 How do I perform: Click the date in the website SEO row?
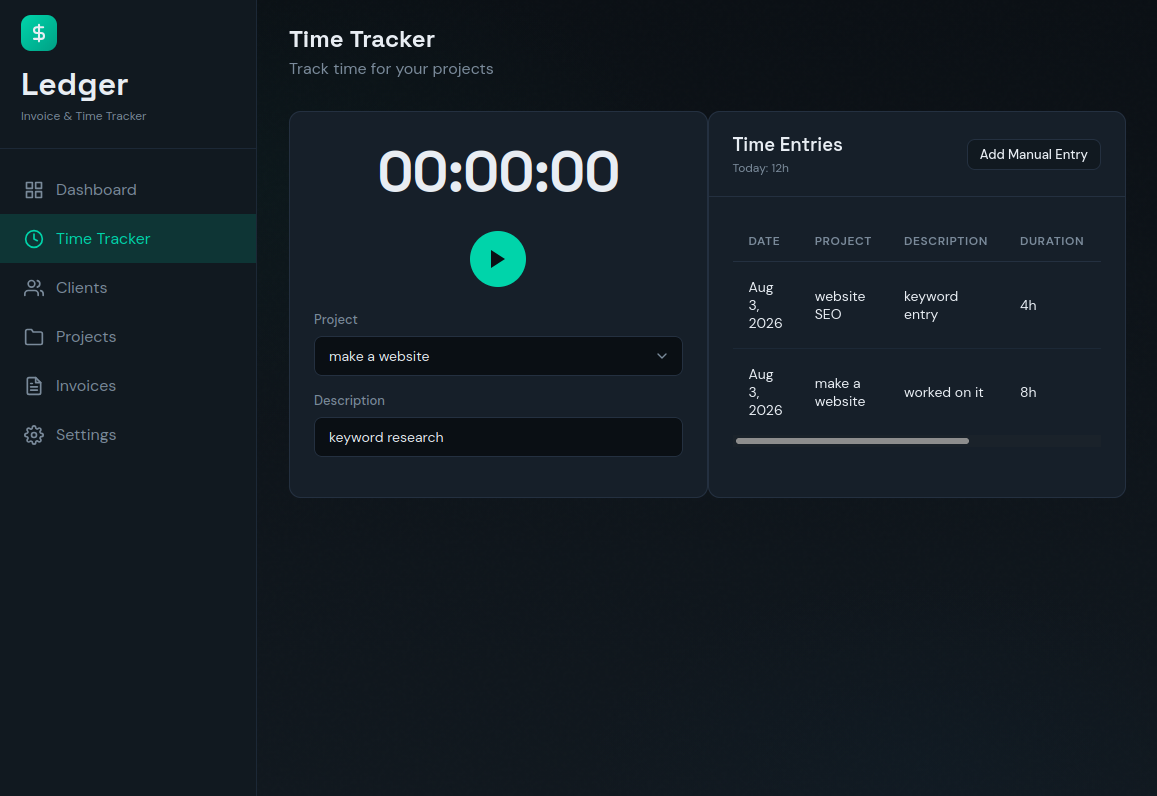[765, 305]
